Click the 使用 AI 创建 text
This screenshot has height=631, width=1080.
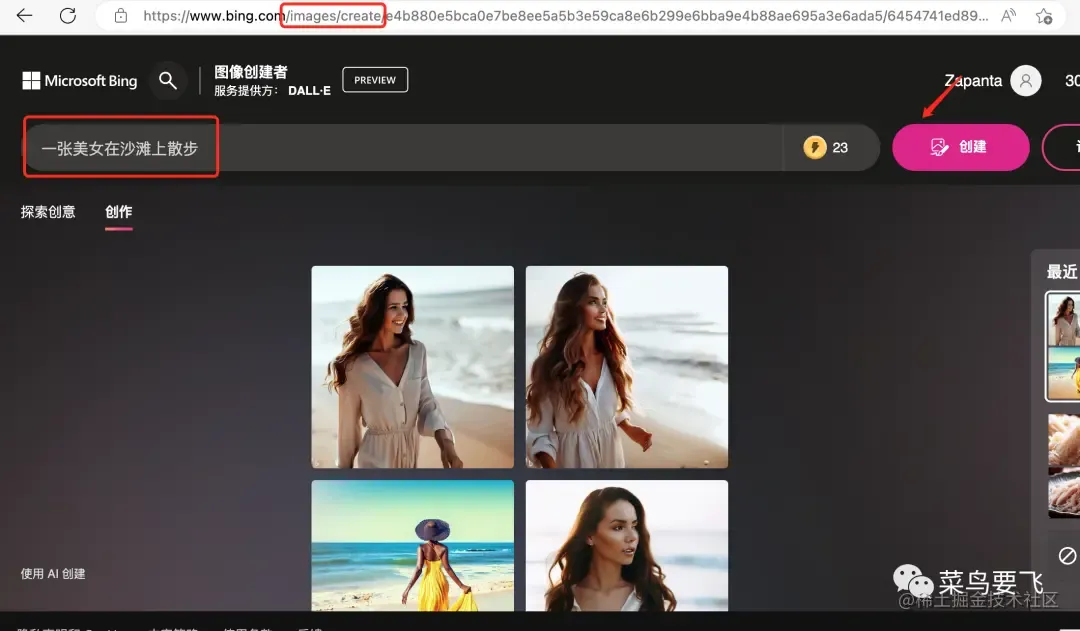(53, 573)
